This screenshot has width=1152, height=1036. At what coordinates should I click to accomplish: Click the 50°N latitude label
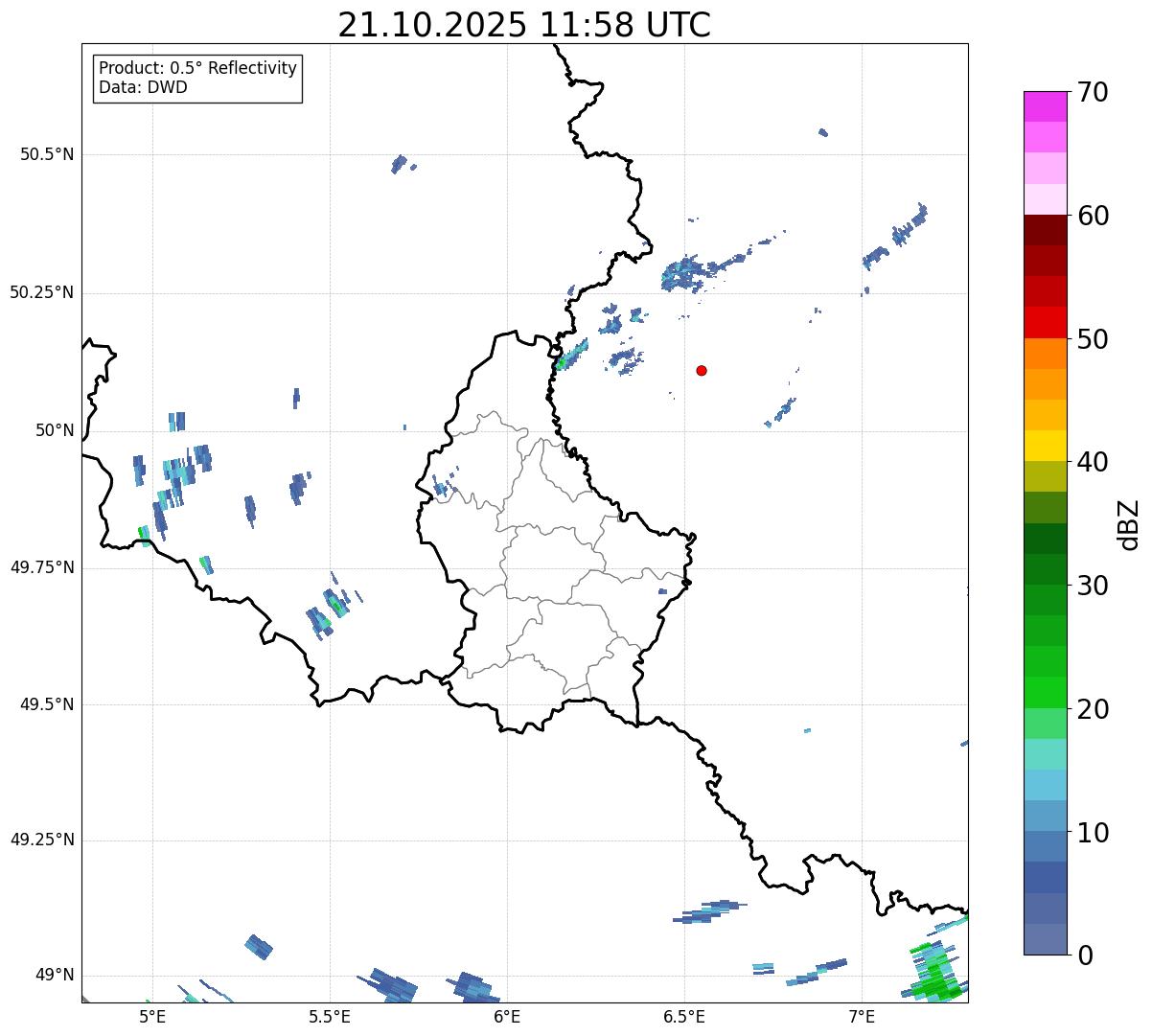point(55,430)
